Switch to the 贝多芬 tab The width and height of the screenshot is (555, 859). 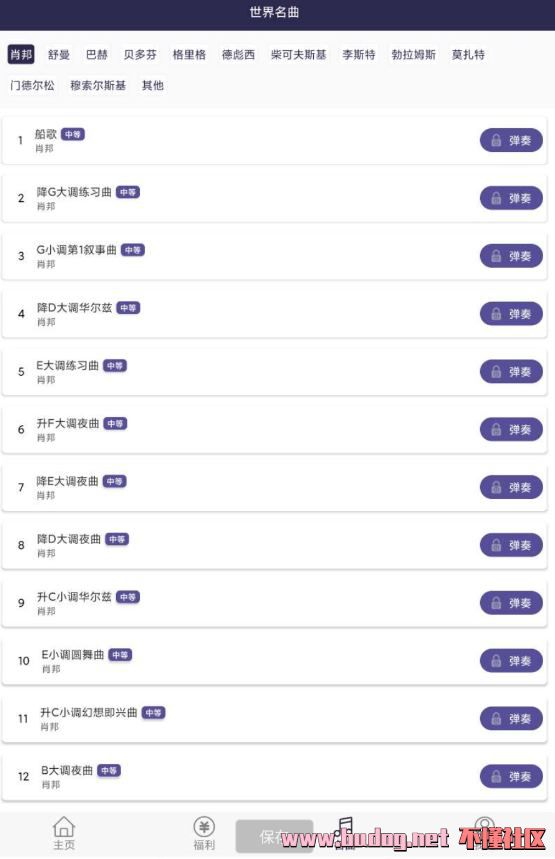140,54
